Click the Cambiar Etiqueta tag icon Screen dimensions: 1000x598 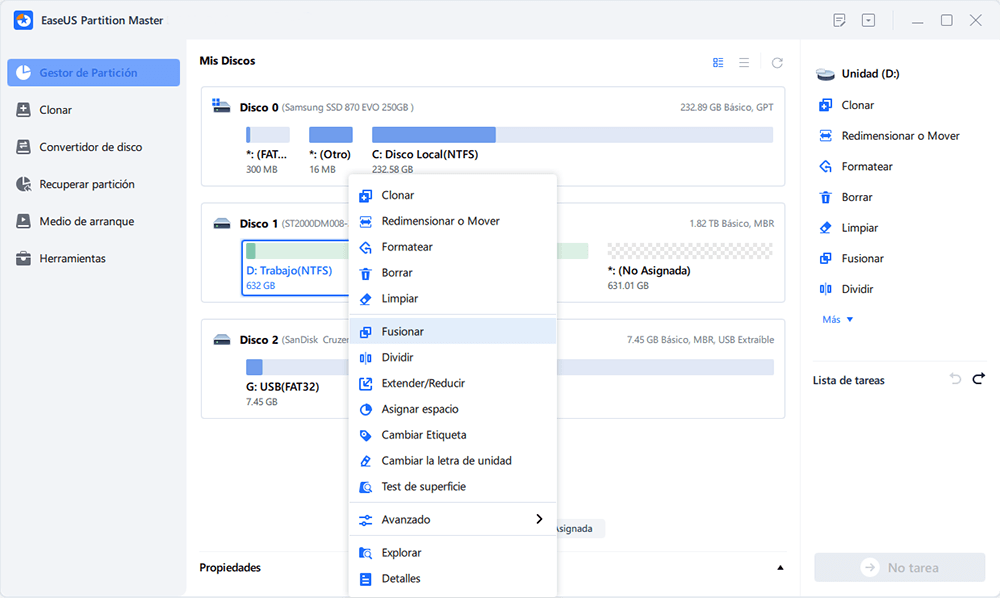(x=365, y=435)
